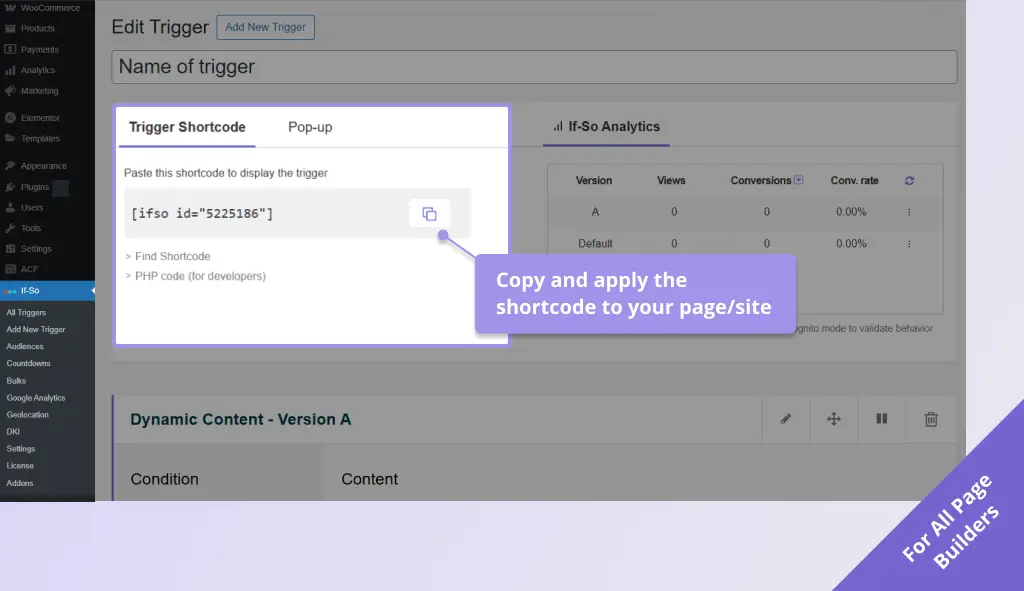This screenshot has width=1024, height=591.
Task: Open Elementor from the admin sidebar
Action: click(40, 118)
